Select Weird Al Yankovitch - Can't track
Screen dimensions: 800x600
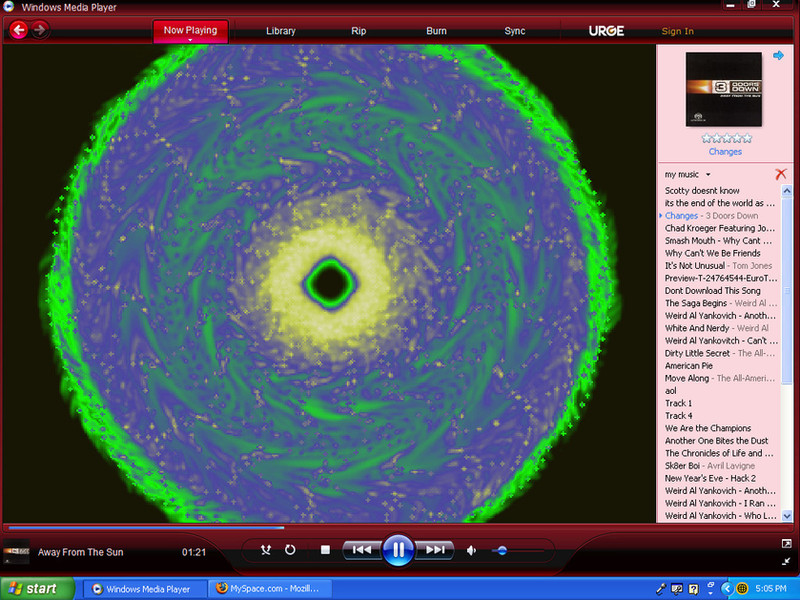point(719,340)
